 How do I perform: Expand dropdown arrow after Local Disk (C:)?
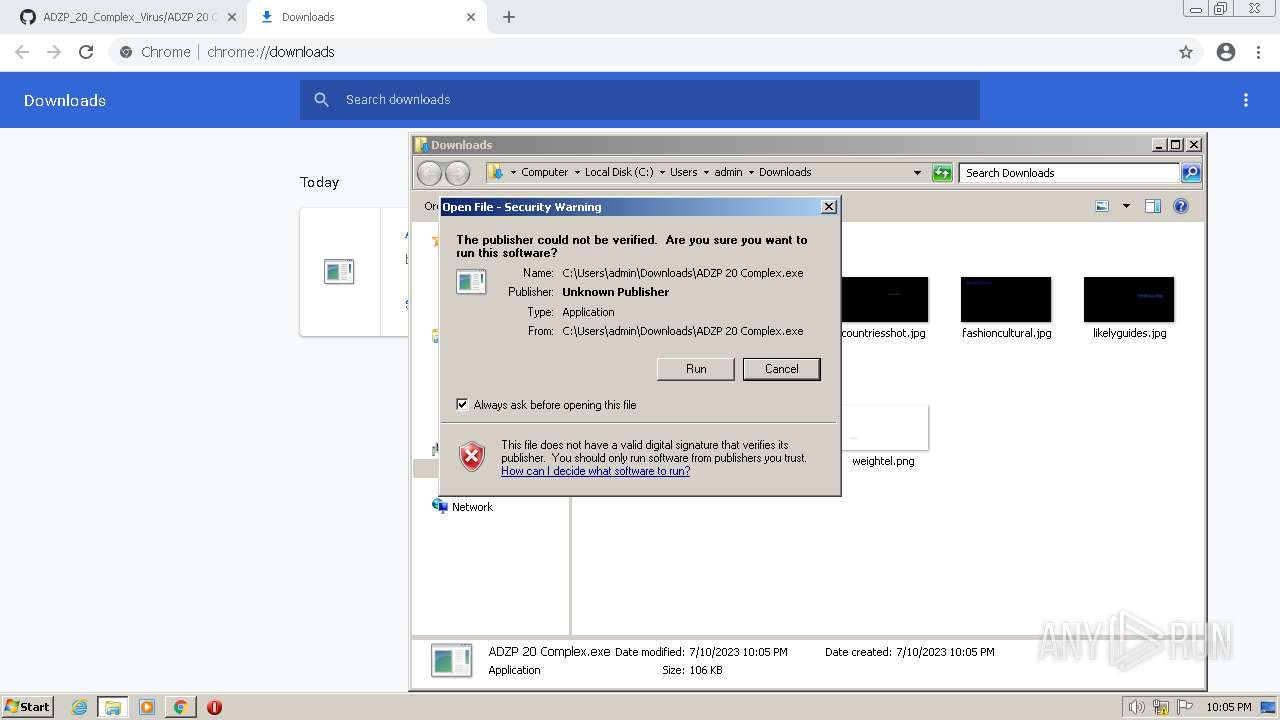662,172
